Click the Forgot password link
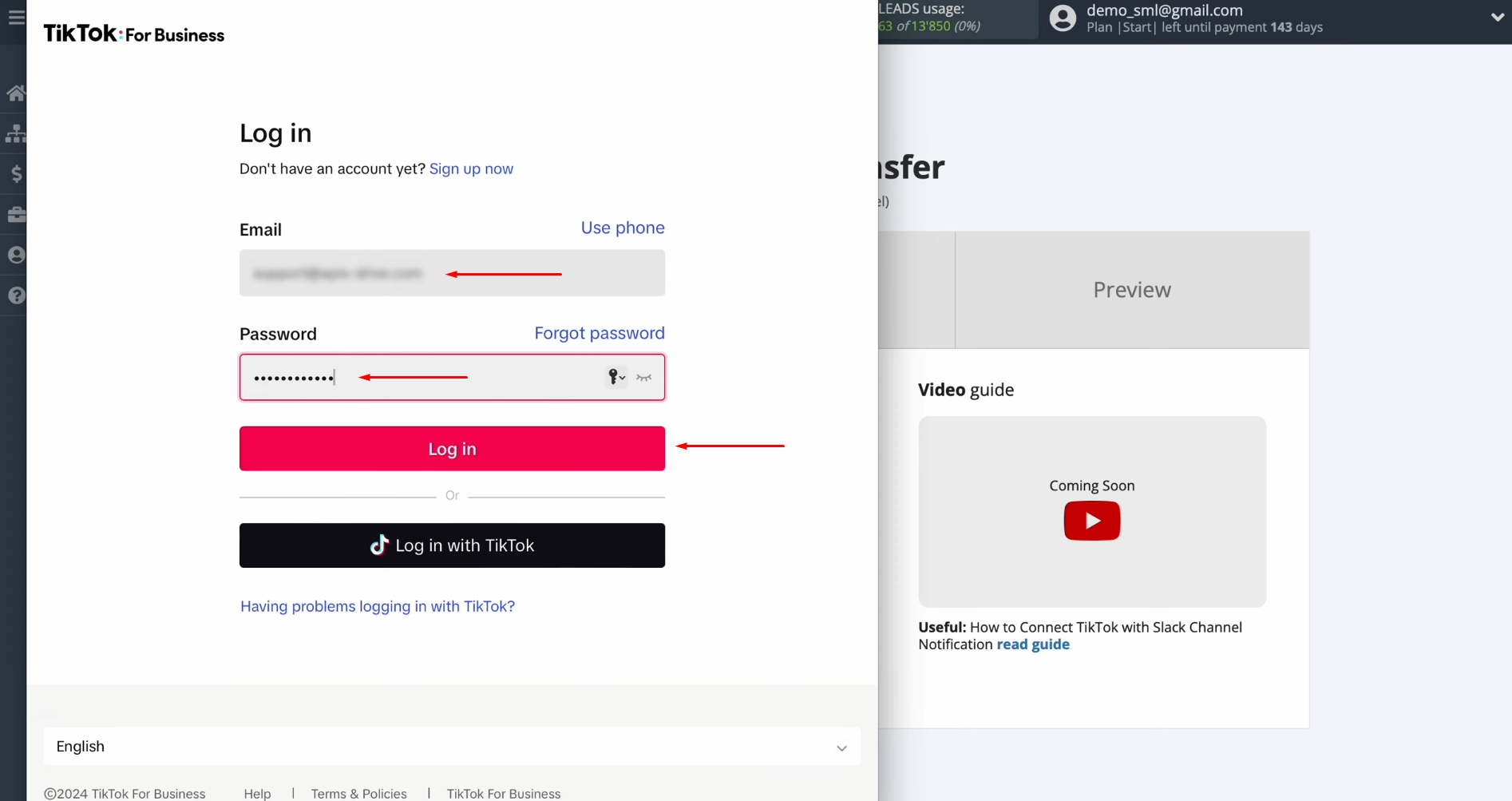 [x=600, y=333]
